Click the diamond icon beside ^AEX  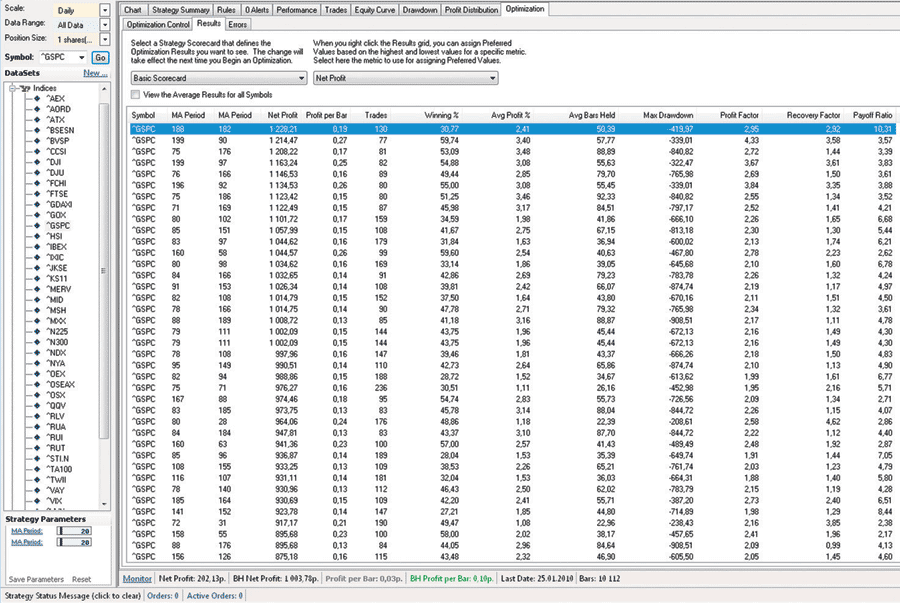coord(37,98)
